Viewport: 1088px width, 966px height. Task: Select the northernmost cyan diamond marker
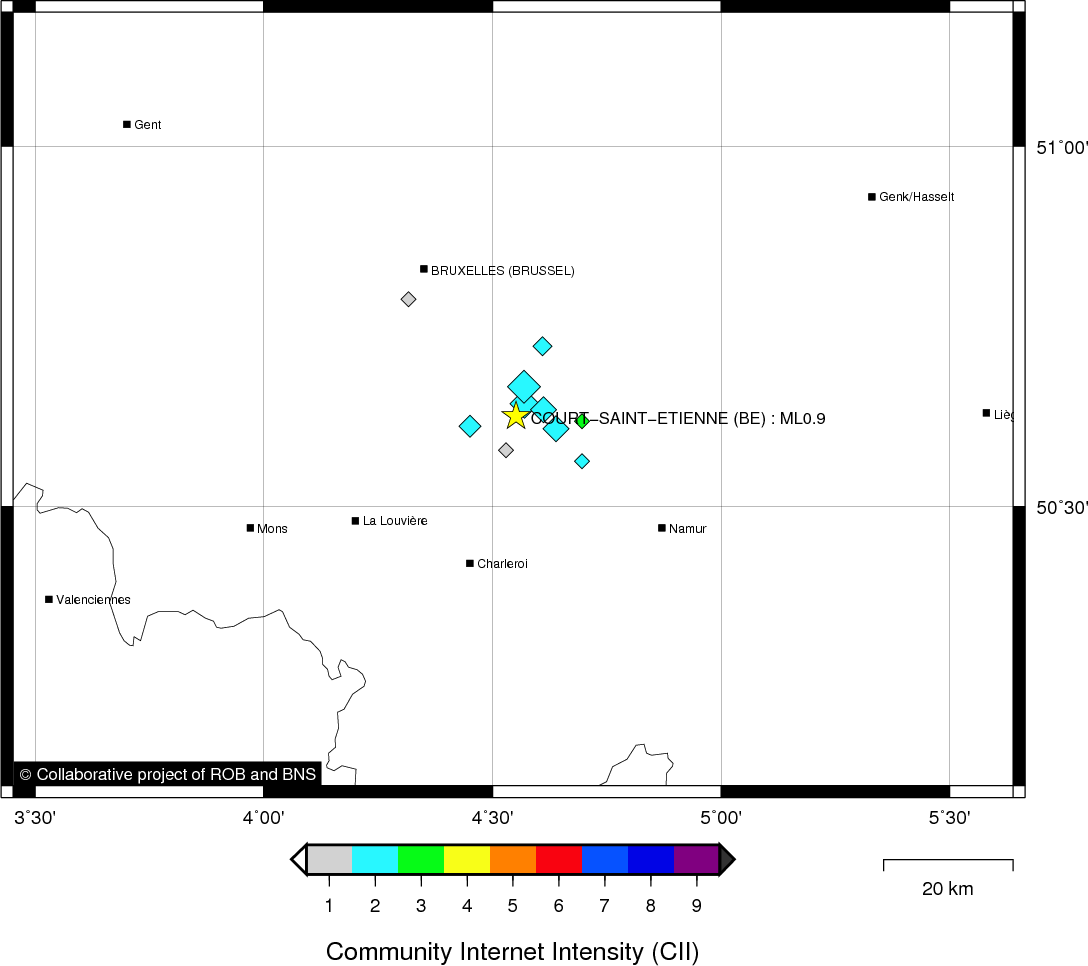click(542, 346)
